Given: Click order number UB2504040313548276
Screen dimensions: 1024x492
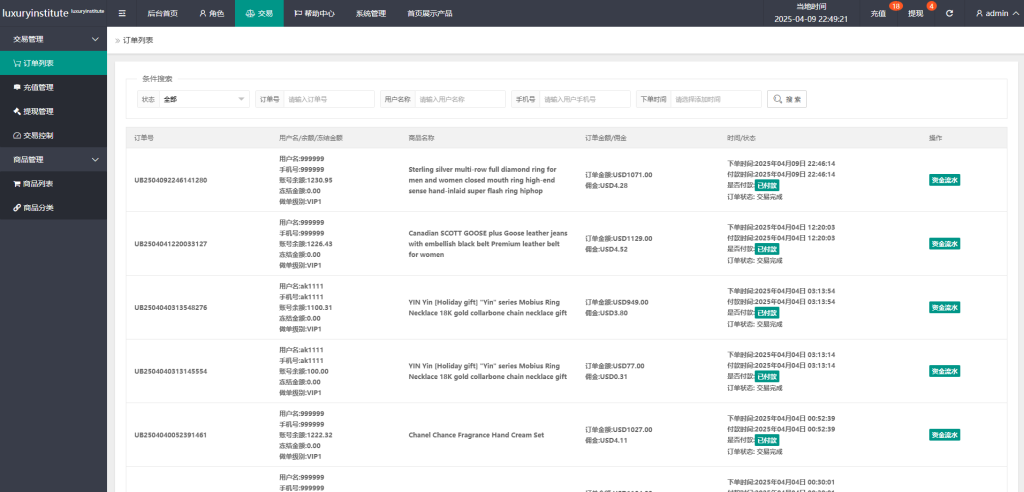Looking at the screenshot, I should 171,307.
